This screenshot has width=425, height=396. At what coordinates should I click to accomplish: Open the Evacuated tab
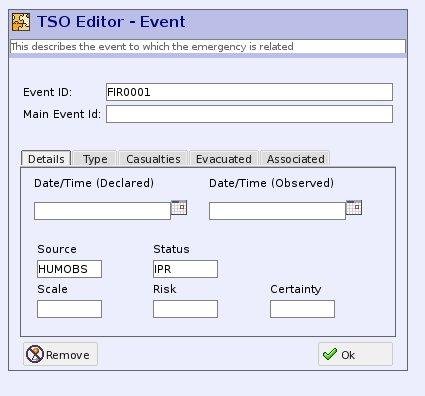click(224, 159)
